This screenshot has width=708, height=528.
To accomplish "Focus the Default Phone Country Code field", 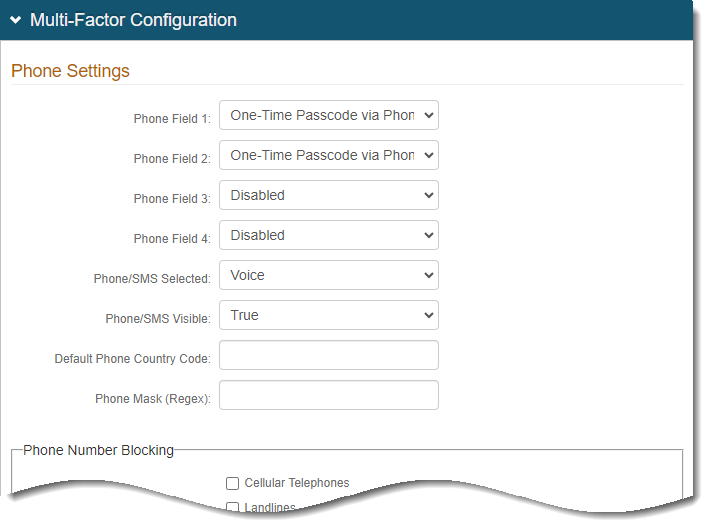I will pyautogui.click(x=328, y=356).
